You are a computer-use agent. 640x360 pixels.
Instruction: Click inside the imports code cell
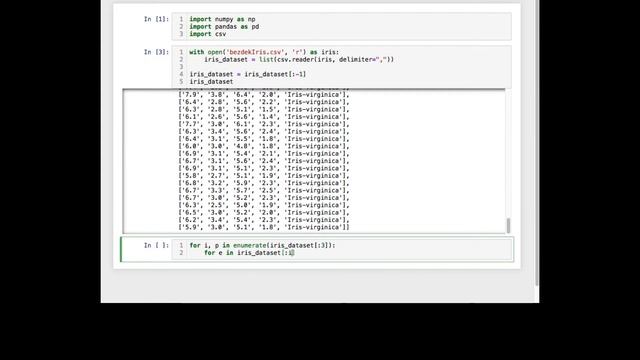point(342,27)
